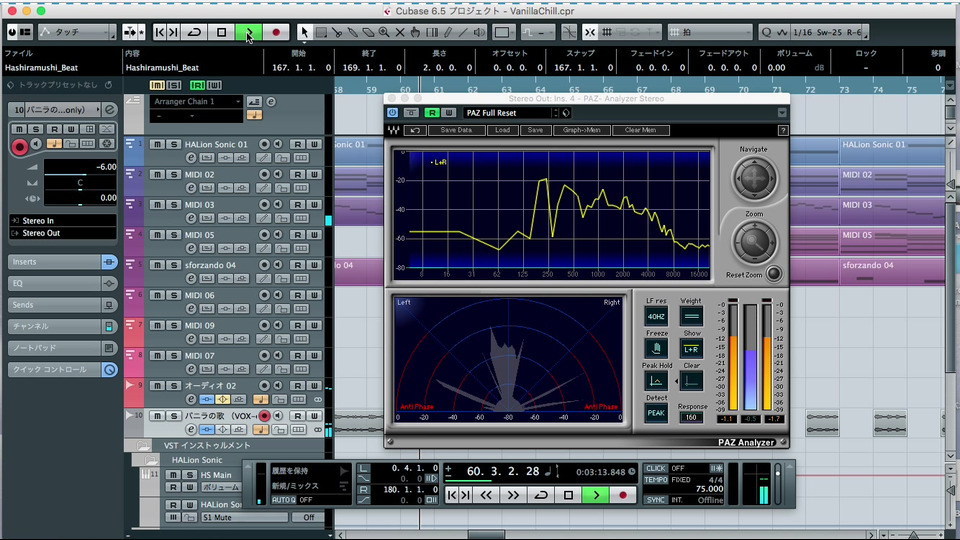Click PAZ Zoom knob

(754, 242)
